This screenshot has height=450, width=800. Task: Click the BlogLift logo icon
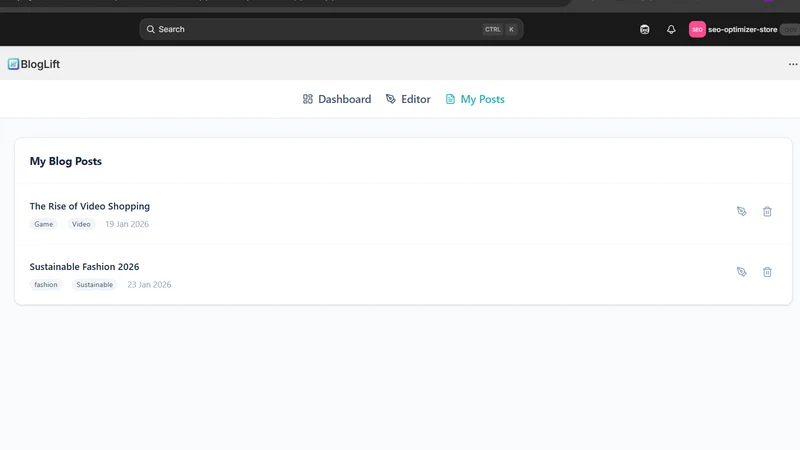coord(13,64)
